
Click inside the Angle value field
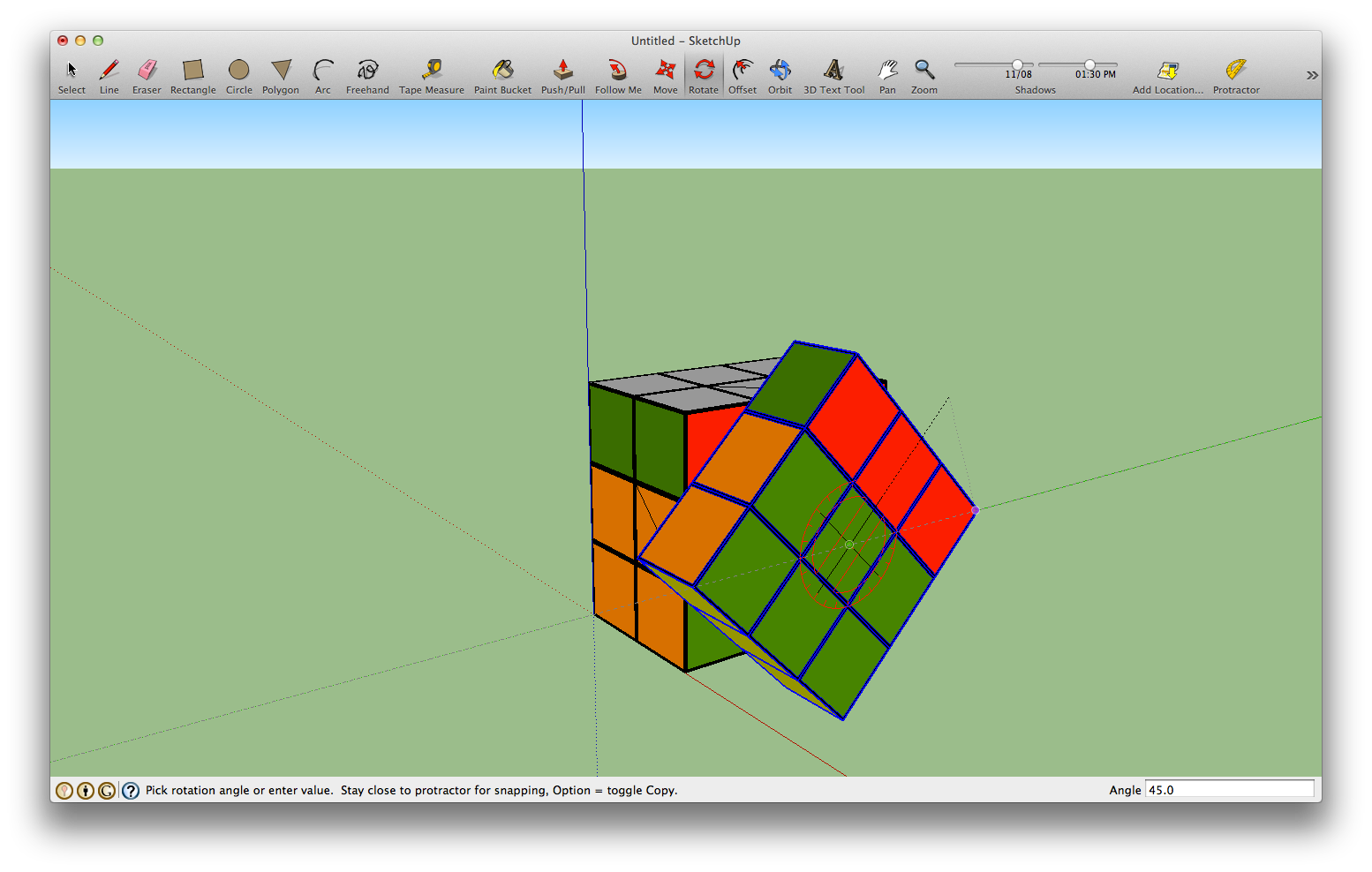[x=1229, y=789]
